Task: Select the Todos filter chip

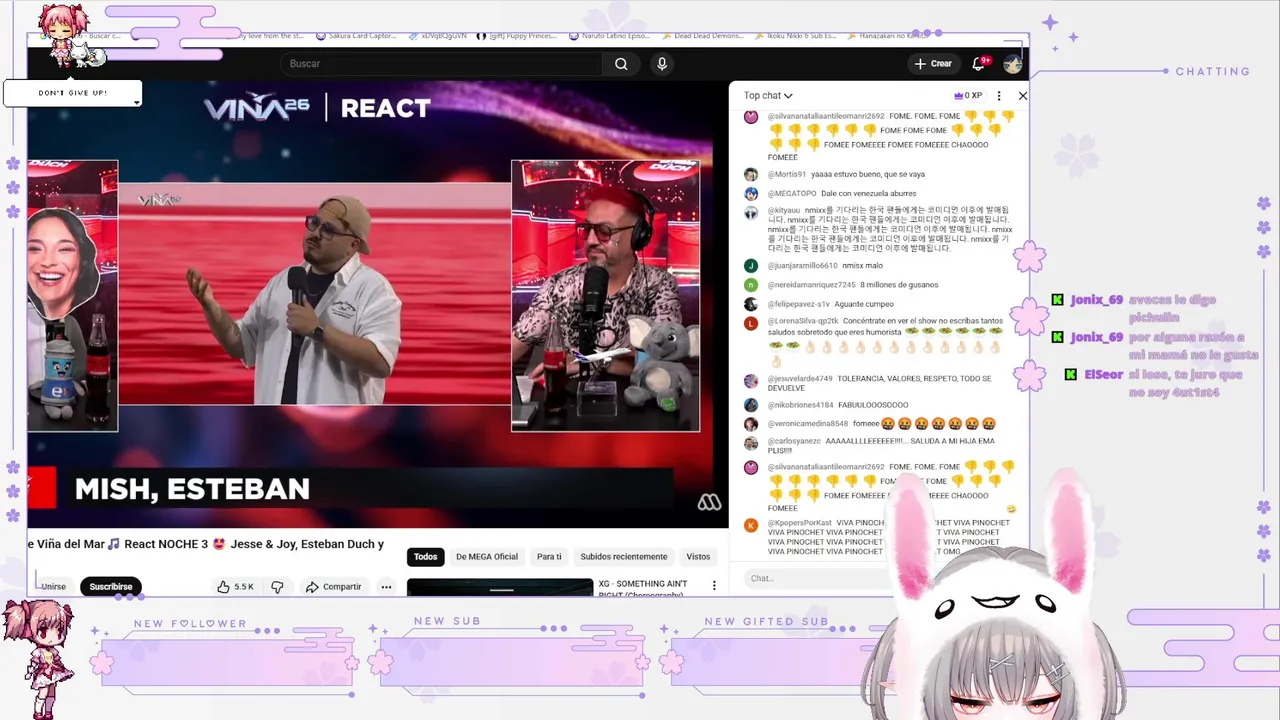Action: coord(426,557)
